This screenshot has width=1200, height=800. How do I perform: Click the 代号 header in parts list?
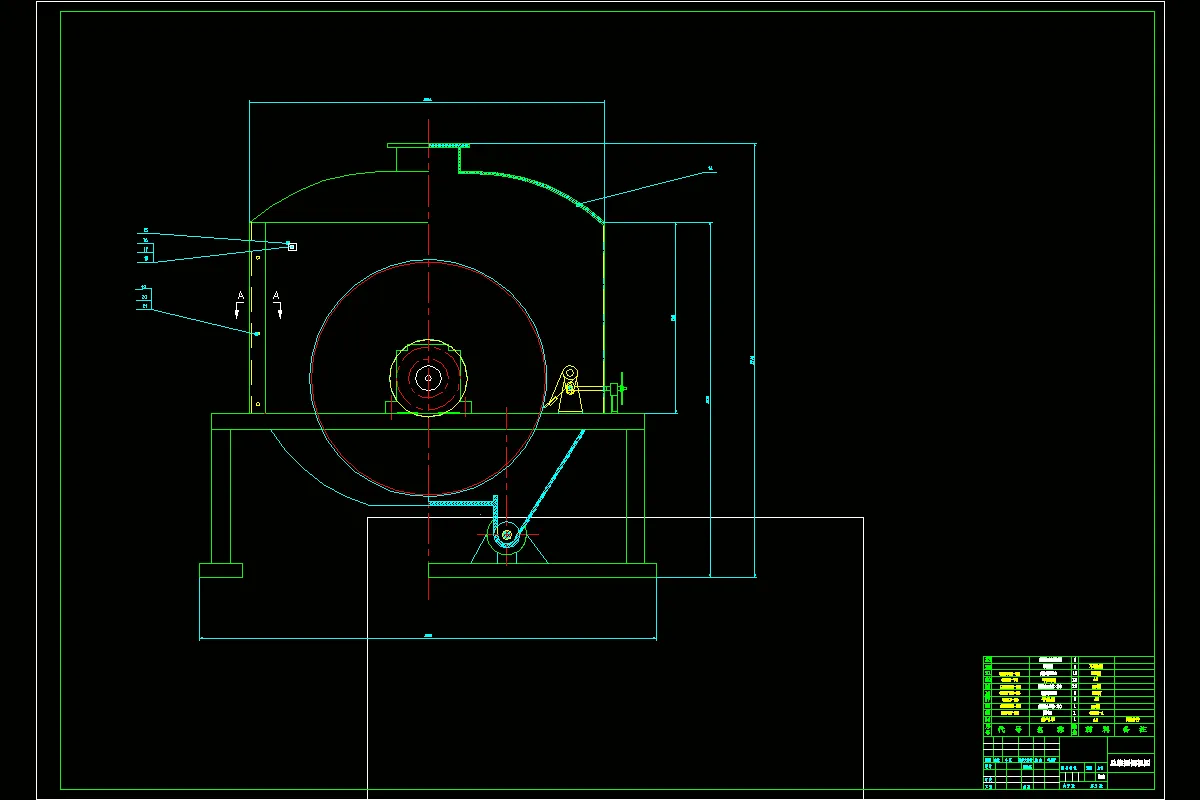coord(1010,730)
